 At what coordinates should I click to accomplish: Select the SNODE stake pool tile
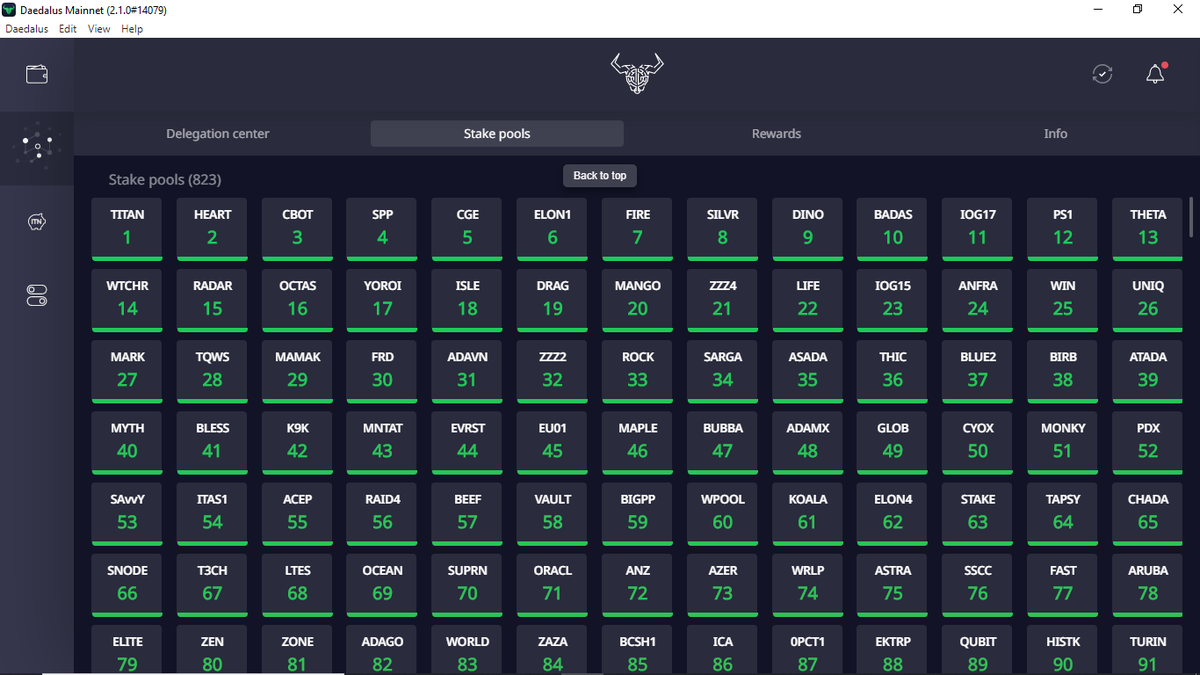pos(127,585)
